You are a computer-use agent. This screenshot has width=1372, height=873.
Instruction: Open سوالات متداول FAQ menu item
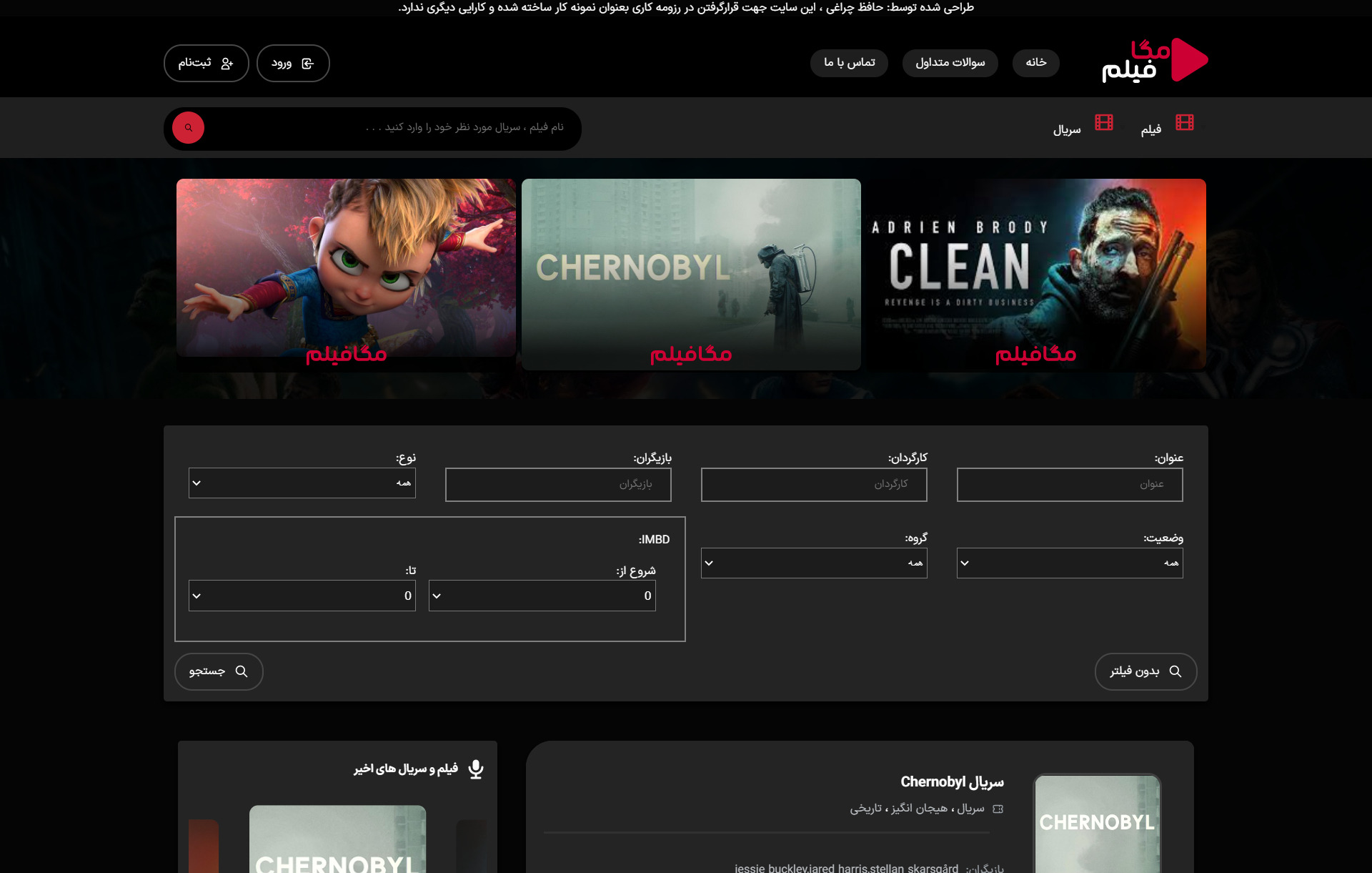coord(950,63)
